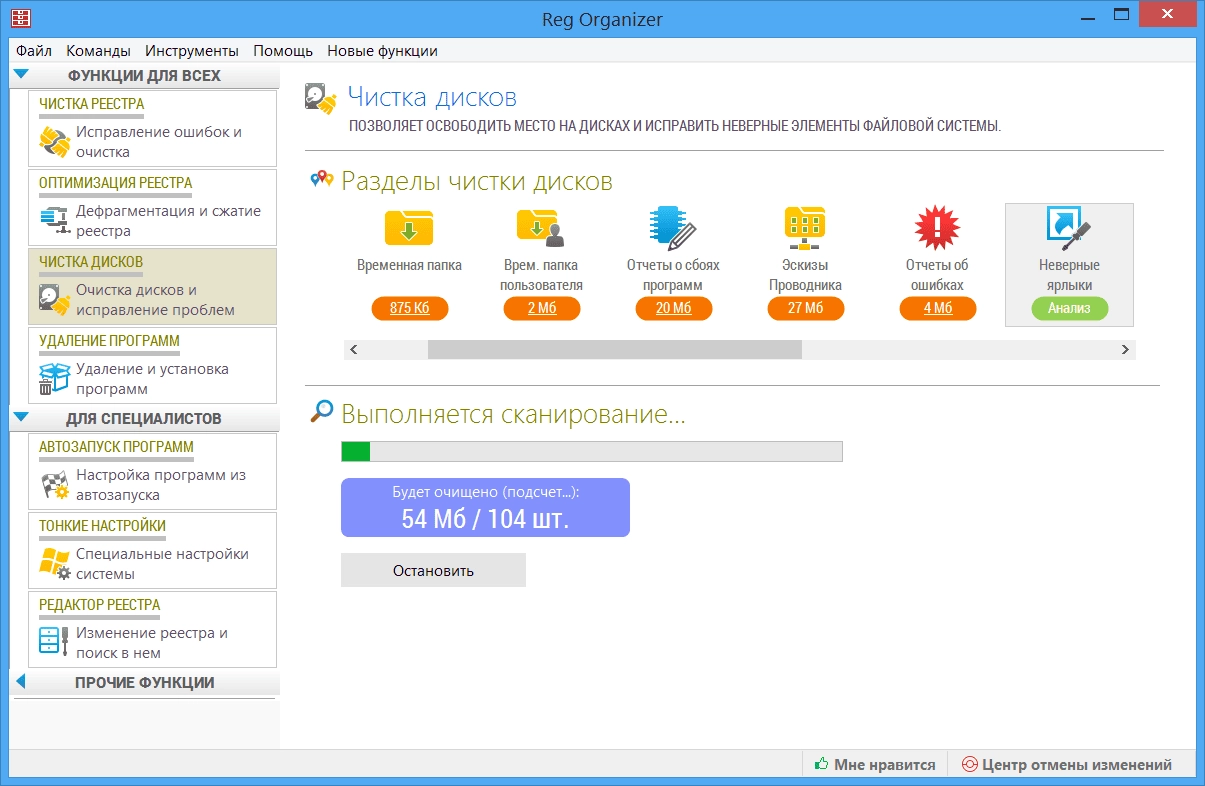Click the invalid shortcuts icon
The image size is (1205, 786).
pos(1069,228)
